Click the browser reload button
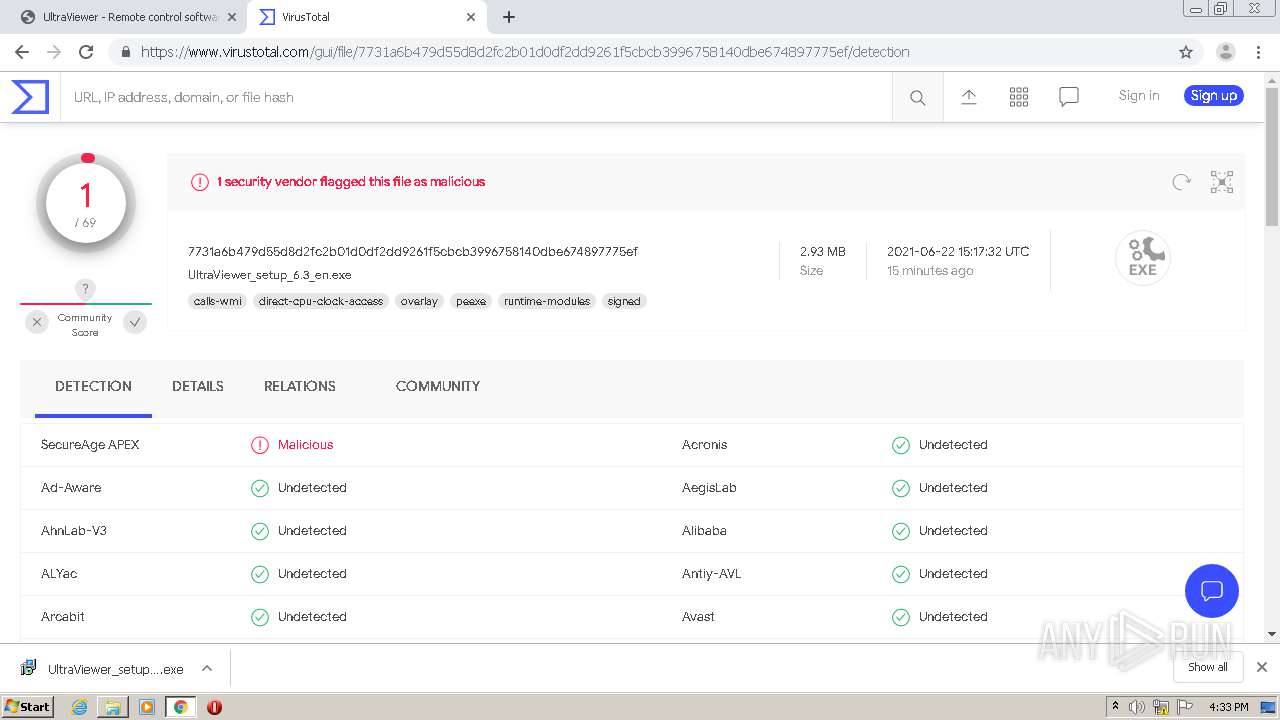 (x=86, y=52)
